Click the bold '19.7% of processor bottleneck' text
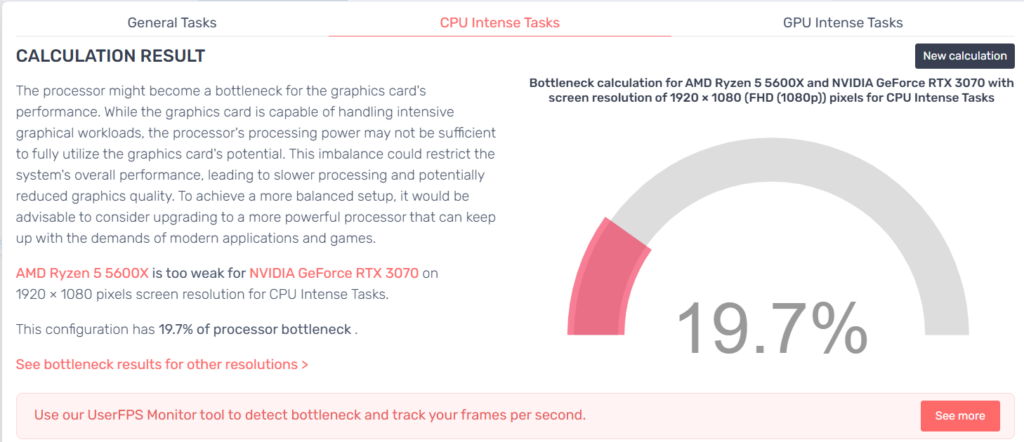This screenshot has width=1024, height=442. point(254,328)
